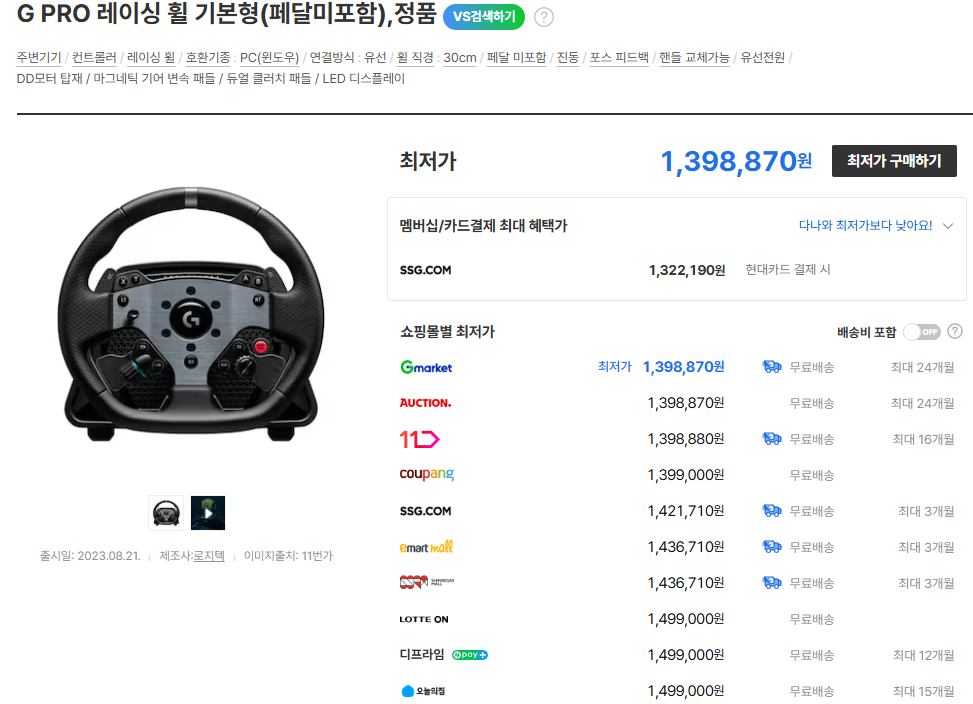
Task: Open the 11st store logo
Action: 419,439
